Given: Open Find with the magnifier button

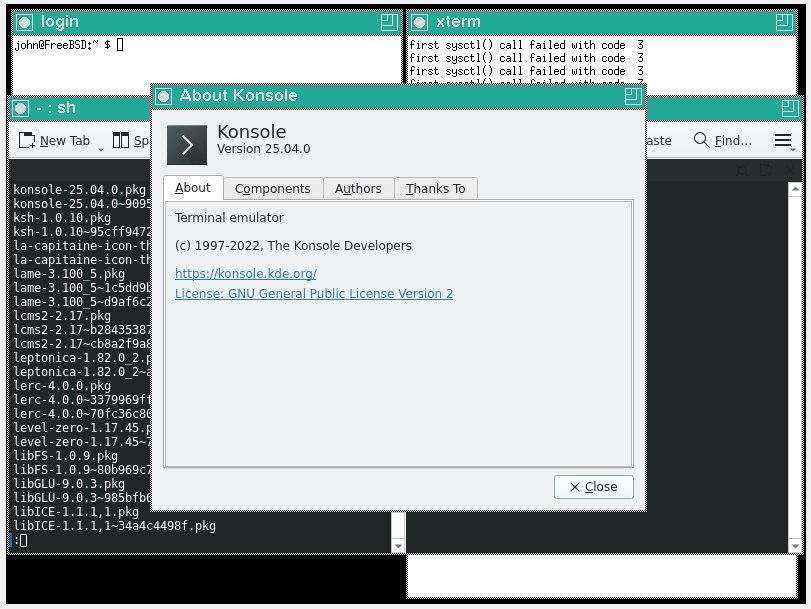Looking at the screenshot, I should coord(722,140).
